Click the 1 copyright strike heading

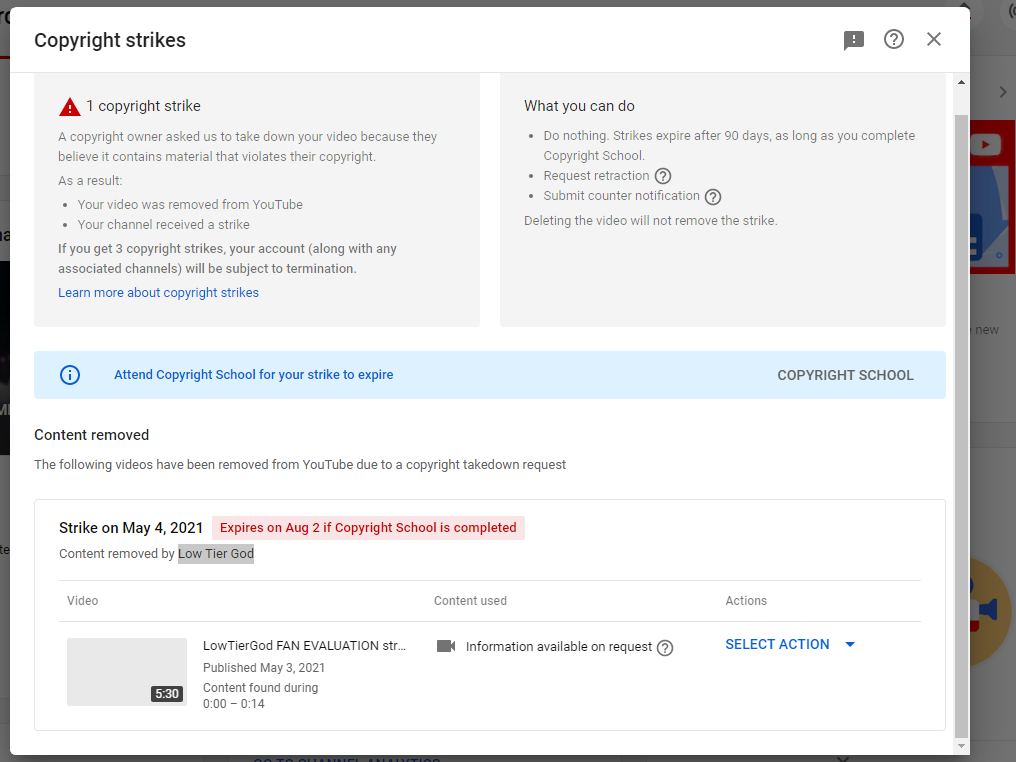tap(143, 106)
